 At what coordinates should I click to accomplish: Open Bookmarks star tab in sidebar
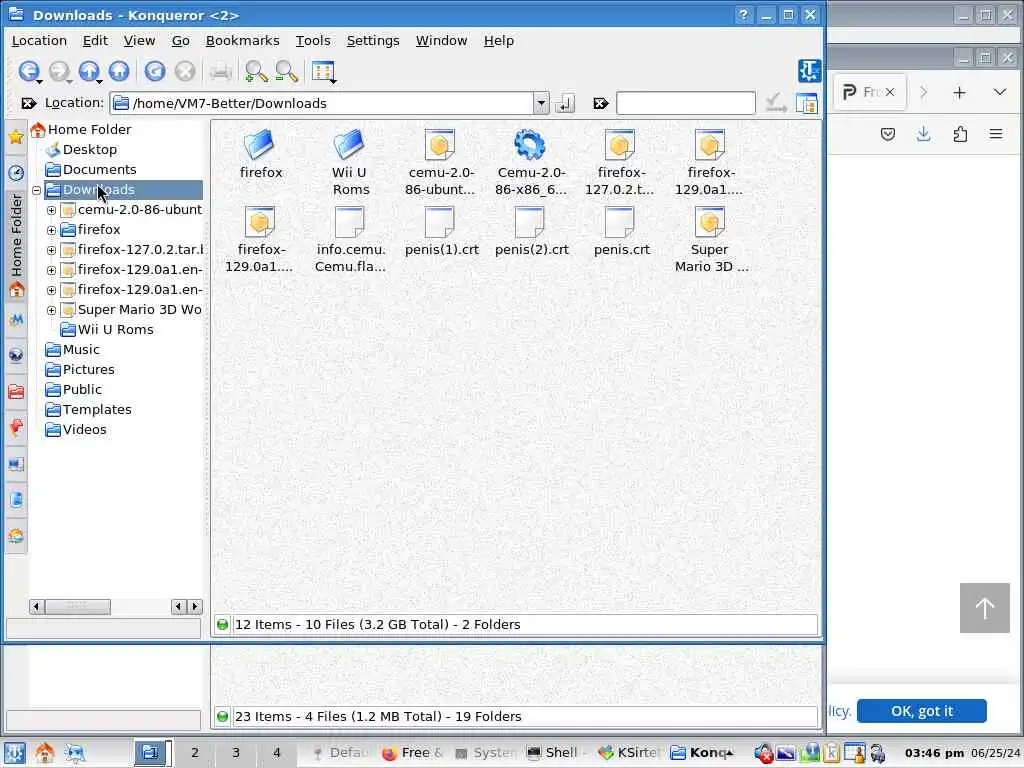point(16,136)
